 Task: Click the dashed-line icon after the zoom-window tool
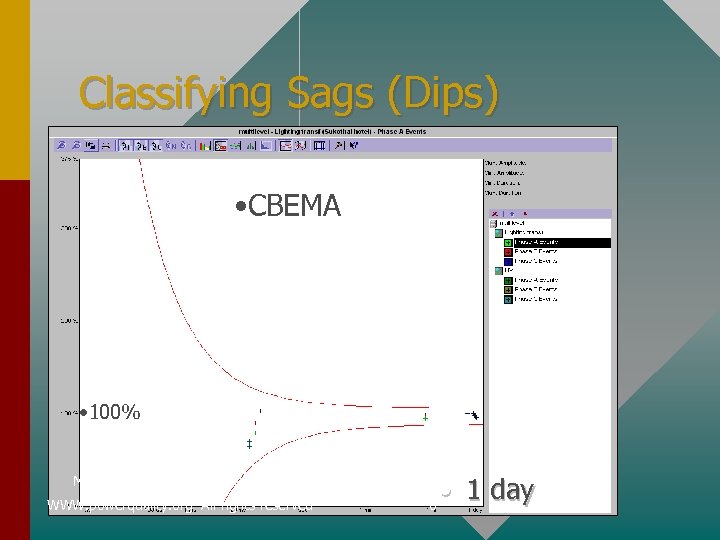[x=106, y=146]
